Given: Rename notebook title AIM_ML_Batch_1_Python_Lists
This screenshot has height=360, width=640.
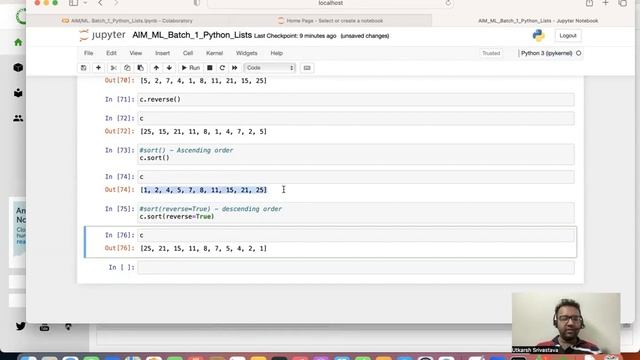Looking at the screenshot, I should (x=192, y=35).
